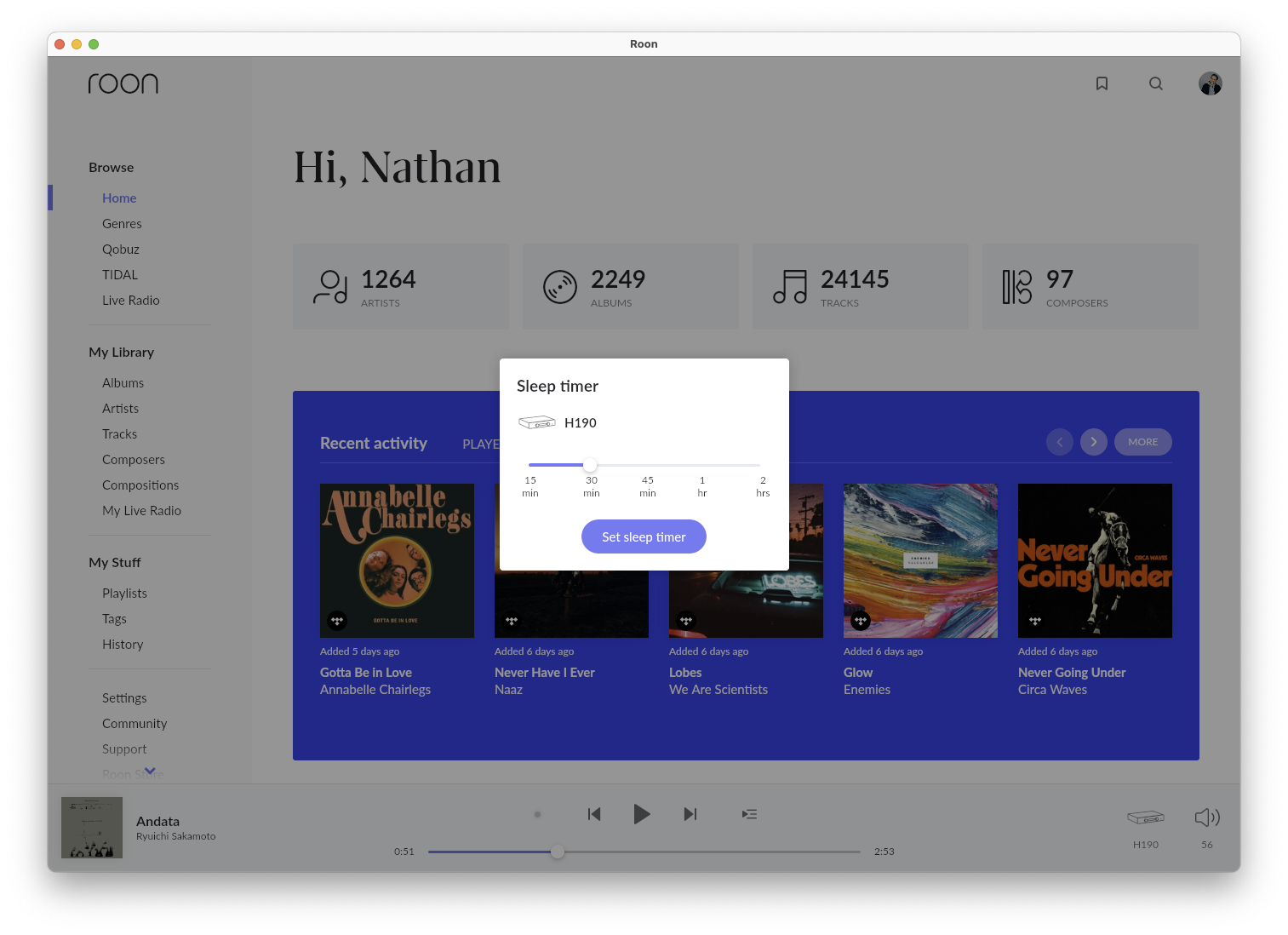This screenshot has height=935, width=1288.
Task: Open Community in the sidebar
Action: point(135,723)
